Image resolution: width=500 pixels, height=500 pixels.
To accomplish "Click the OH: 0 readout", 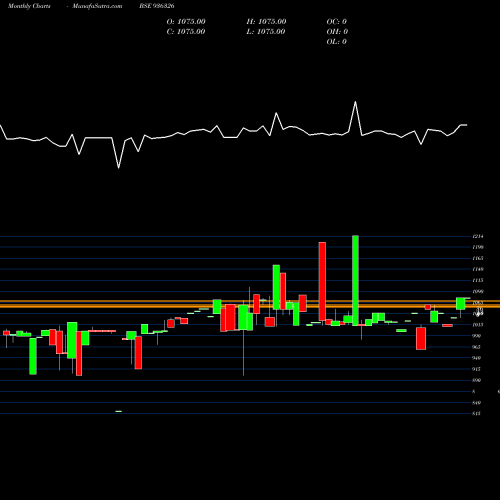I will pos(337,32).
